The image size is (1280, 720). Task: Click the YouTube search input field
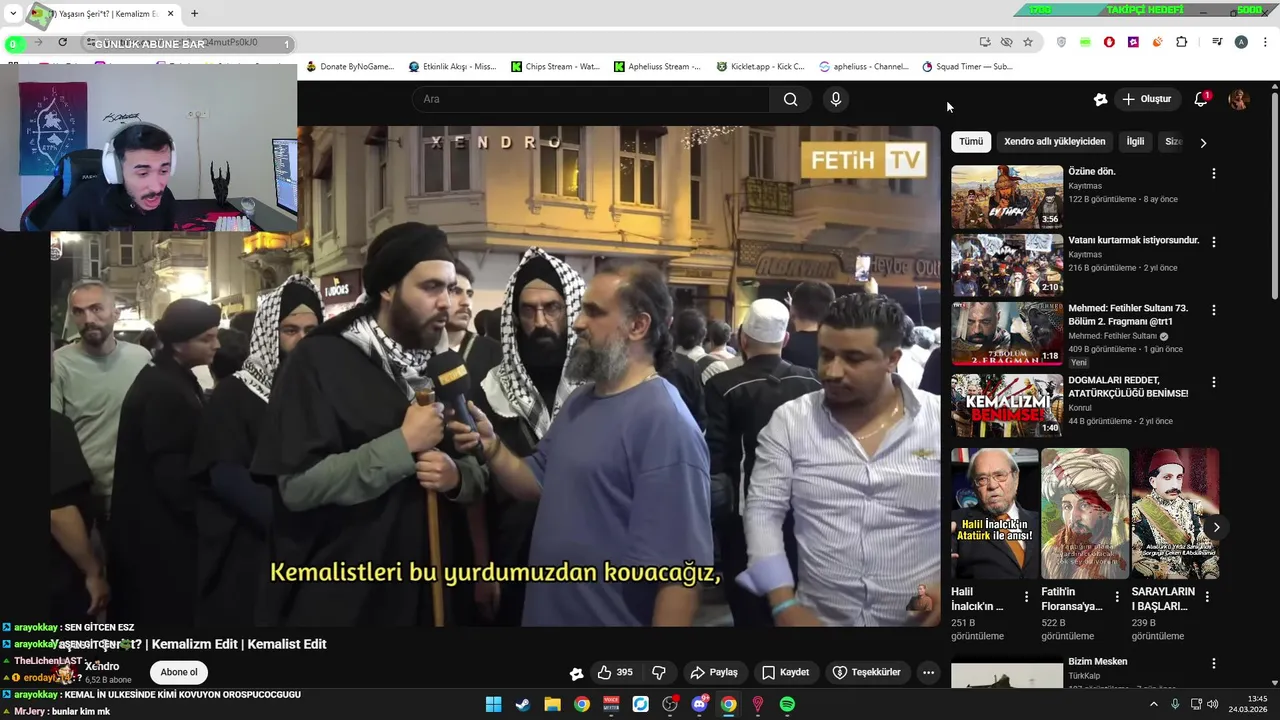tap(590, 99)
